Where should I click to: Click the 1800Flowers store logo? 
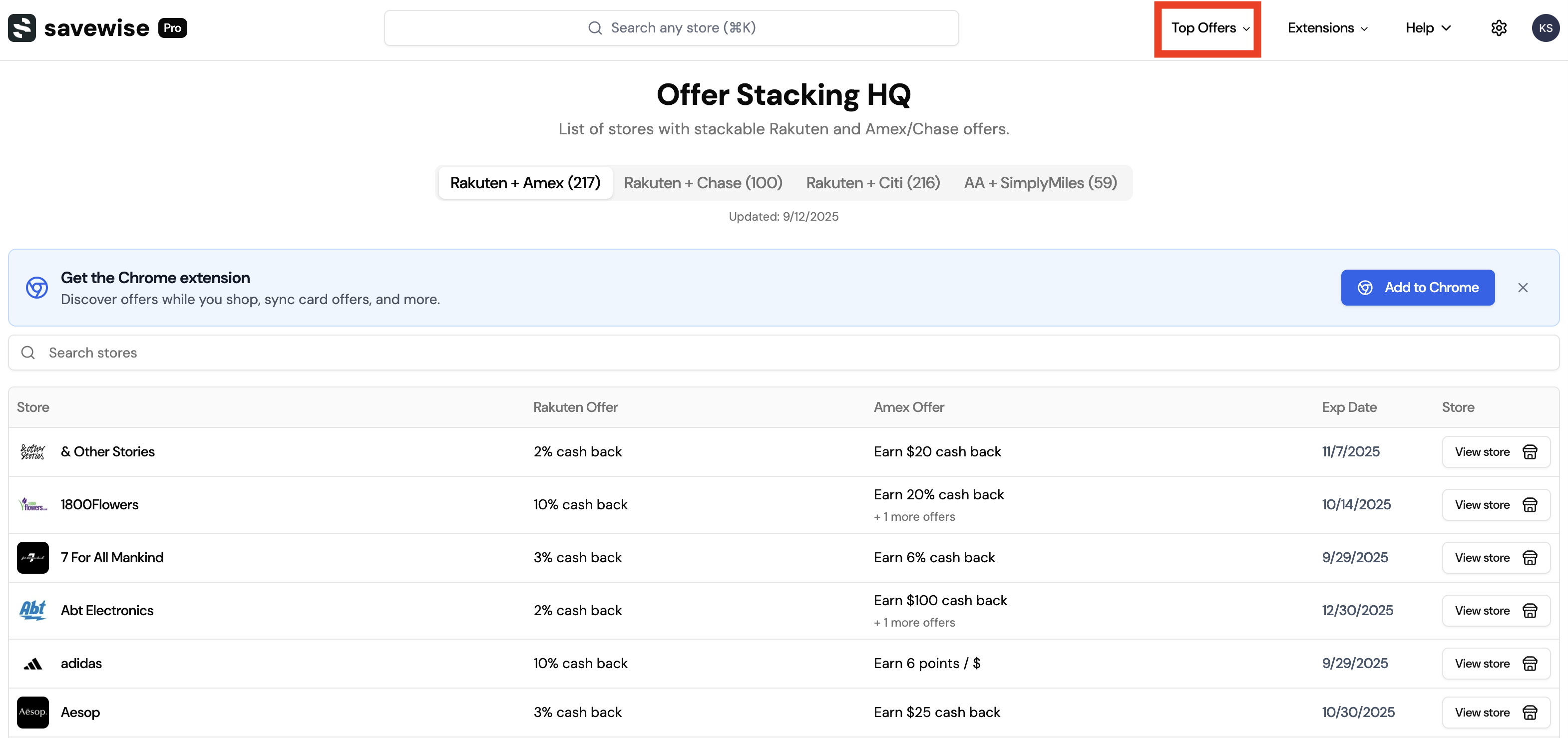pos(33,504)
